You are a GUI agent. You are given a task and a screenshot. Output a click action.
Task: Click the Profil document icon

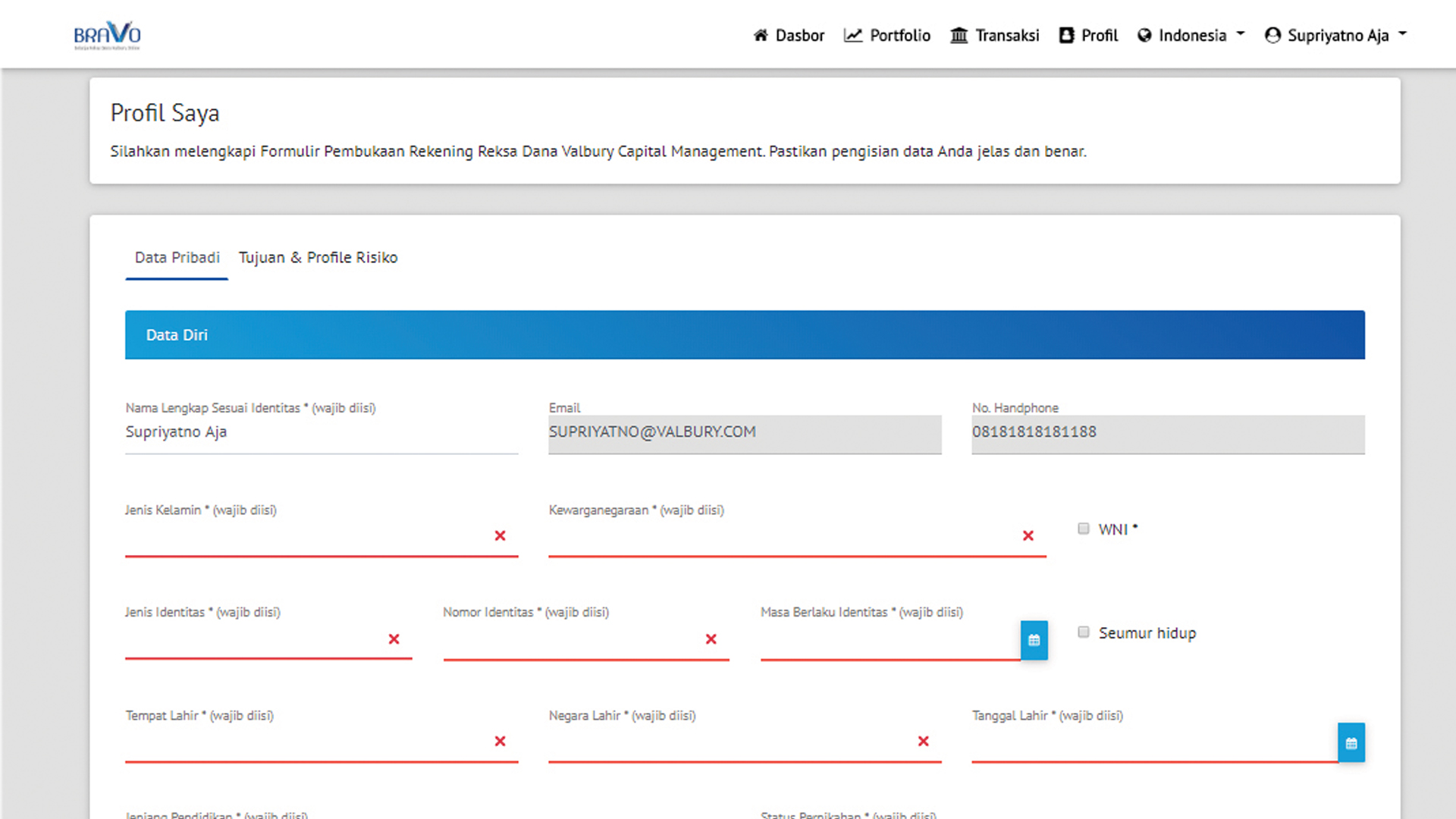pyautogui.click(x=1065, y=35)
